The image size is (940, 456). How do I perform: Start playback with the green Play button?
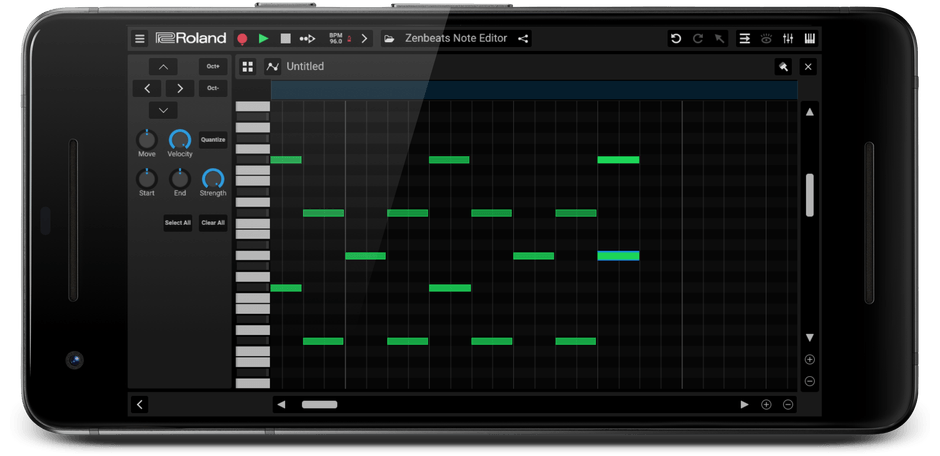click(264, 39)
